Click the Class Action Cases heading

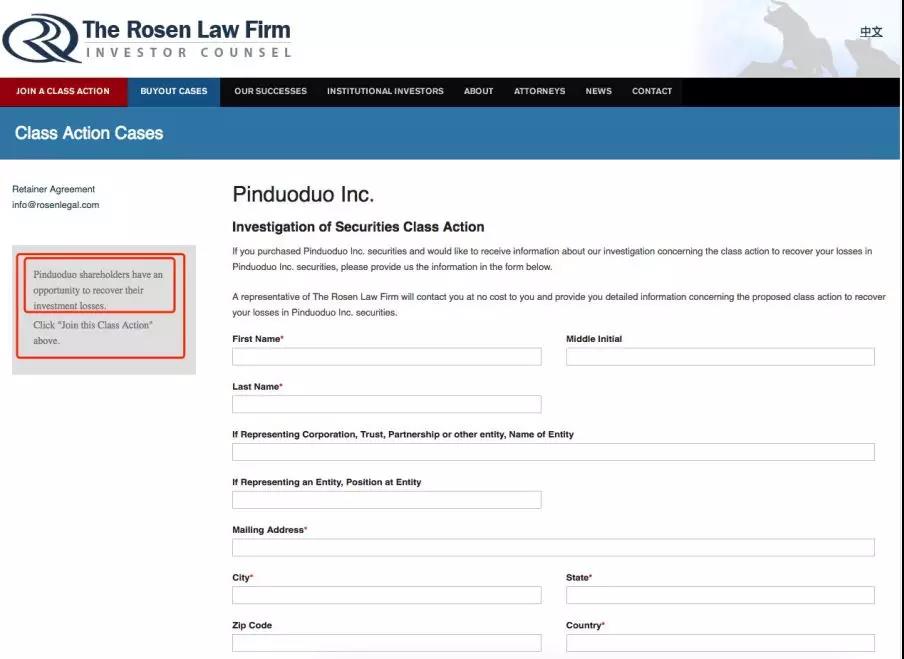click(89, 133)
